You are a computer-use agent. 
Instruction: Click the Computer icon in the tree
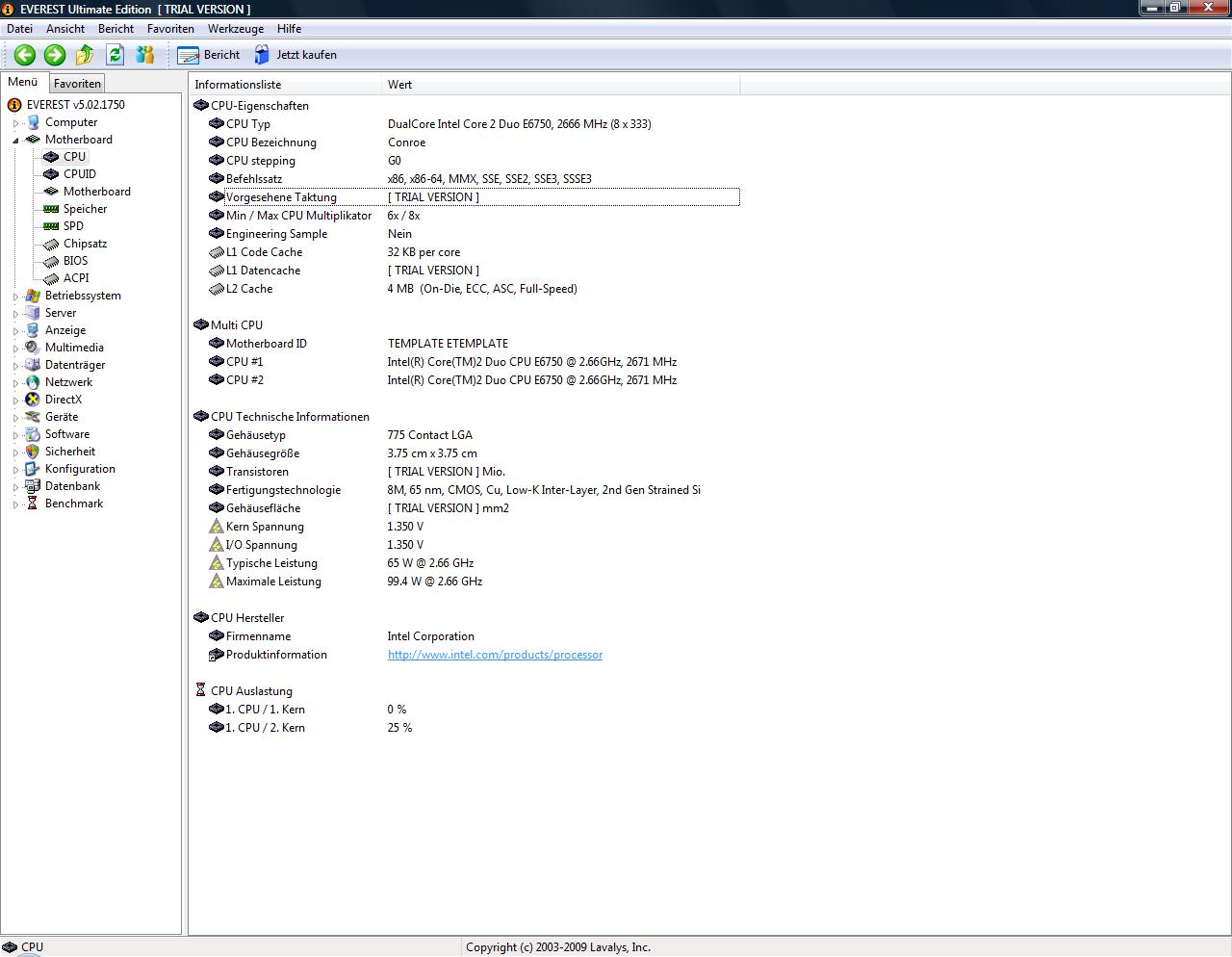point(33,122)
